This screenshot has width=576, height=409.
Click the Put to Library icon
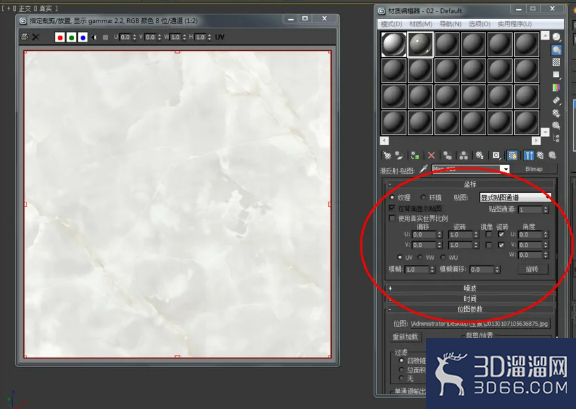(x=479, y=155)
